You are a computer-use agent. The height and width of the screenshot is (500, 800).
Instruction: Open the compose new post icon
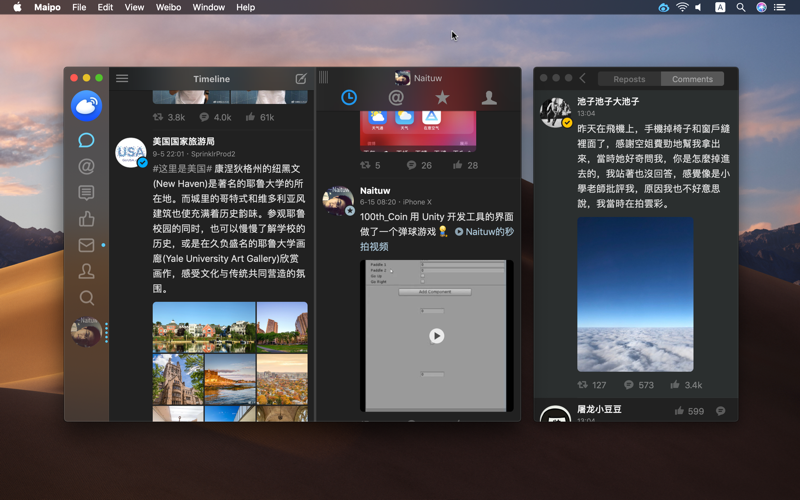[x=301, y=79]
